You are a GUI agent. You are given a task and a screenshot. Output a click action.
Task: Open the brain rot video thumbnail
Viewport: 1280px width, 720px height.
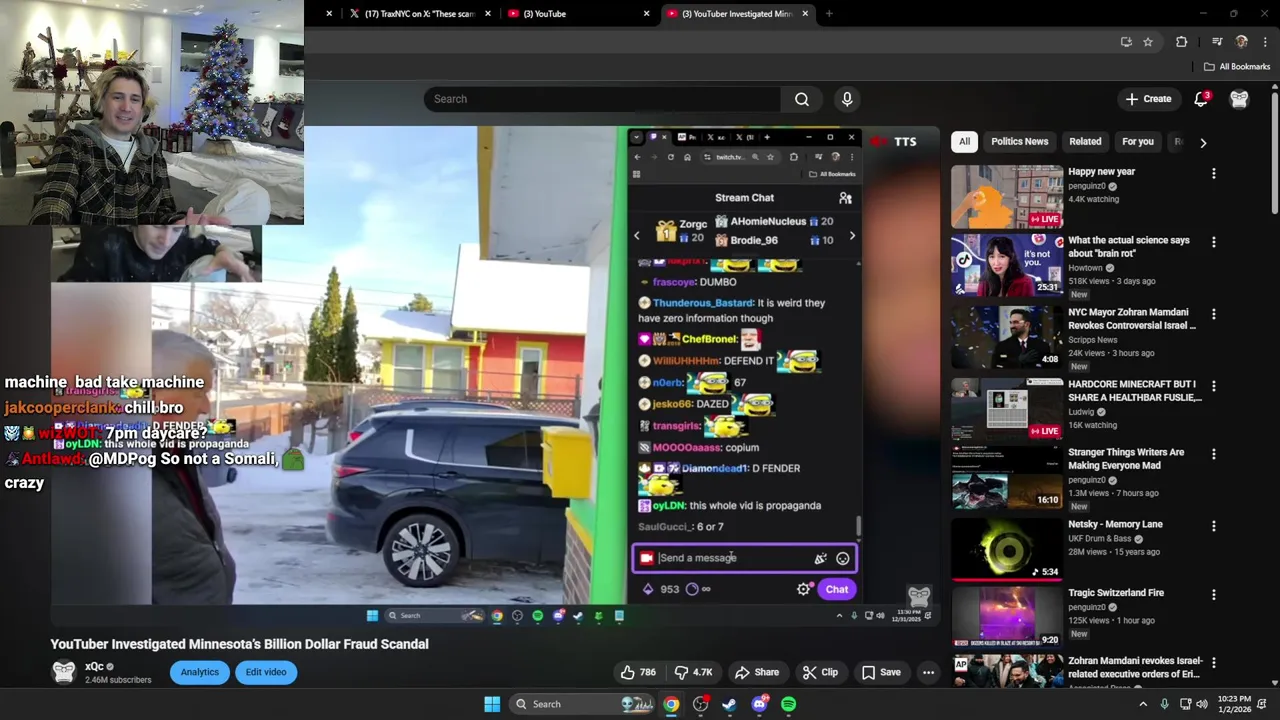1007,265
